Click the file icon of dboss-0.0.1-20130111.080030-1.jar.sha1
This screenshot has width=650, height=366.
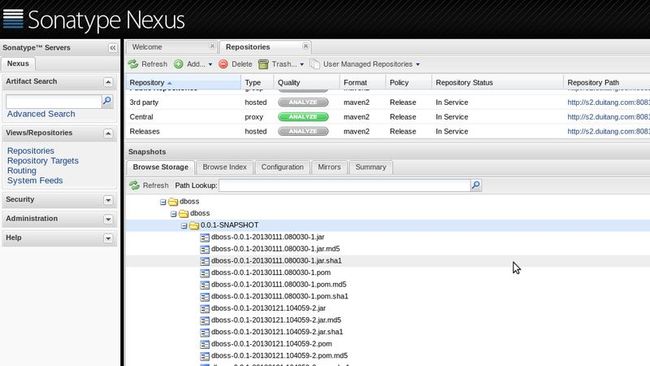tap(205, 261)
